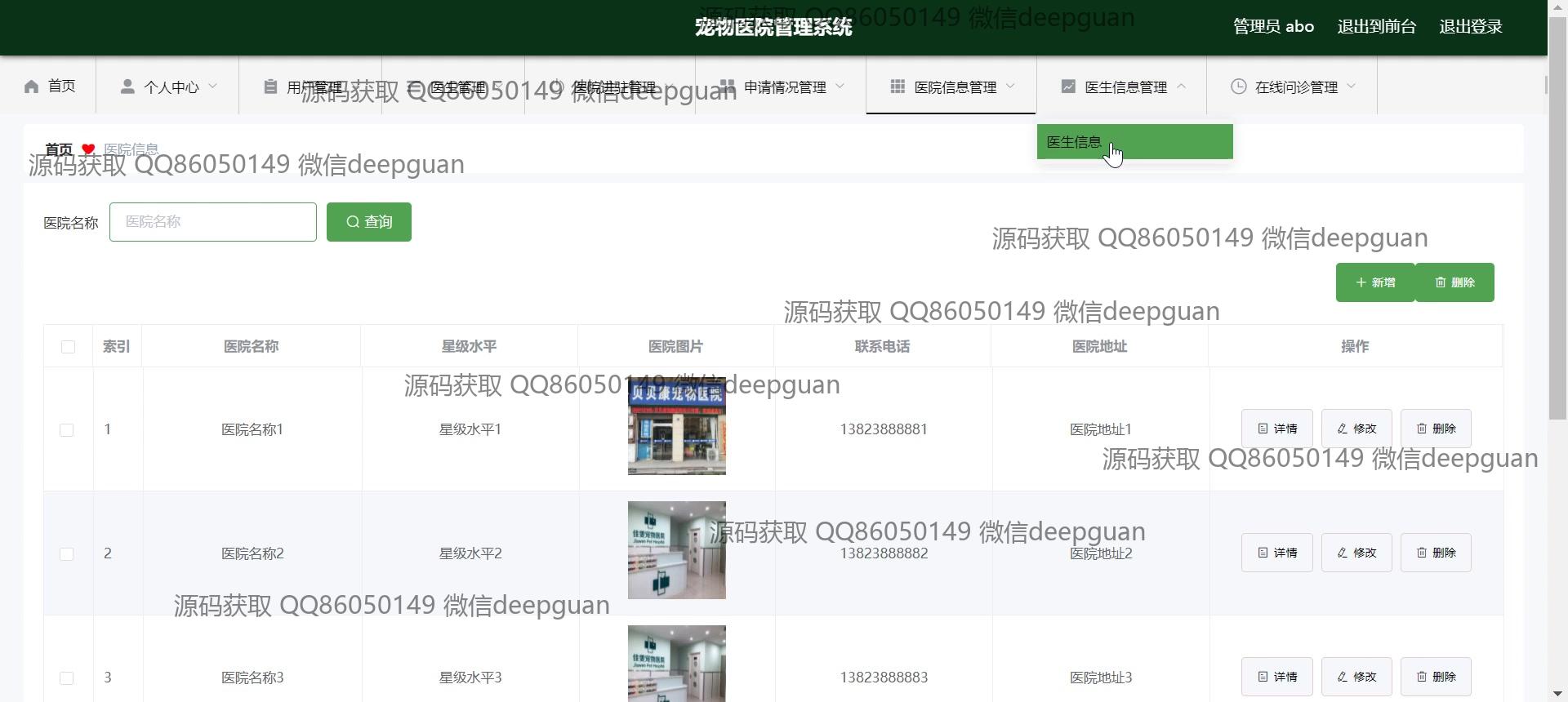Click the grid icon beside 医院信息管理
Screen dimensions: 1568x702
coord(898,87)
